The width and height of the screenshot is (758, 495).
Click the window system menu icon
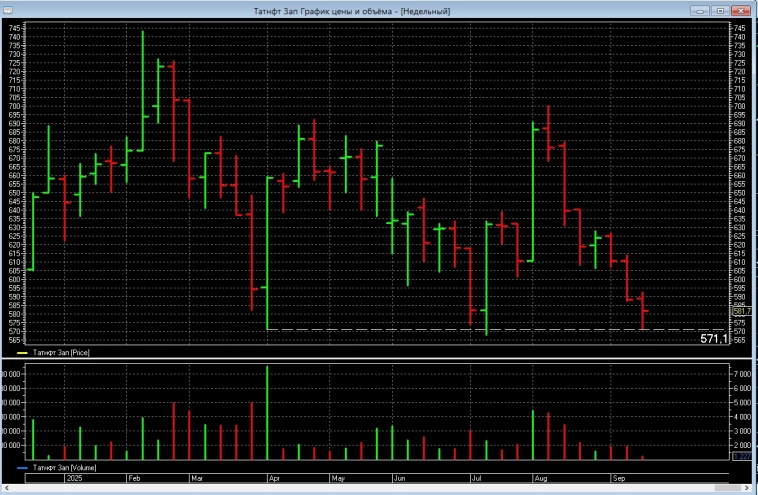click(9, 10)
